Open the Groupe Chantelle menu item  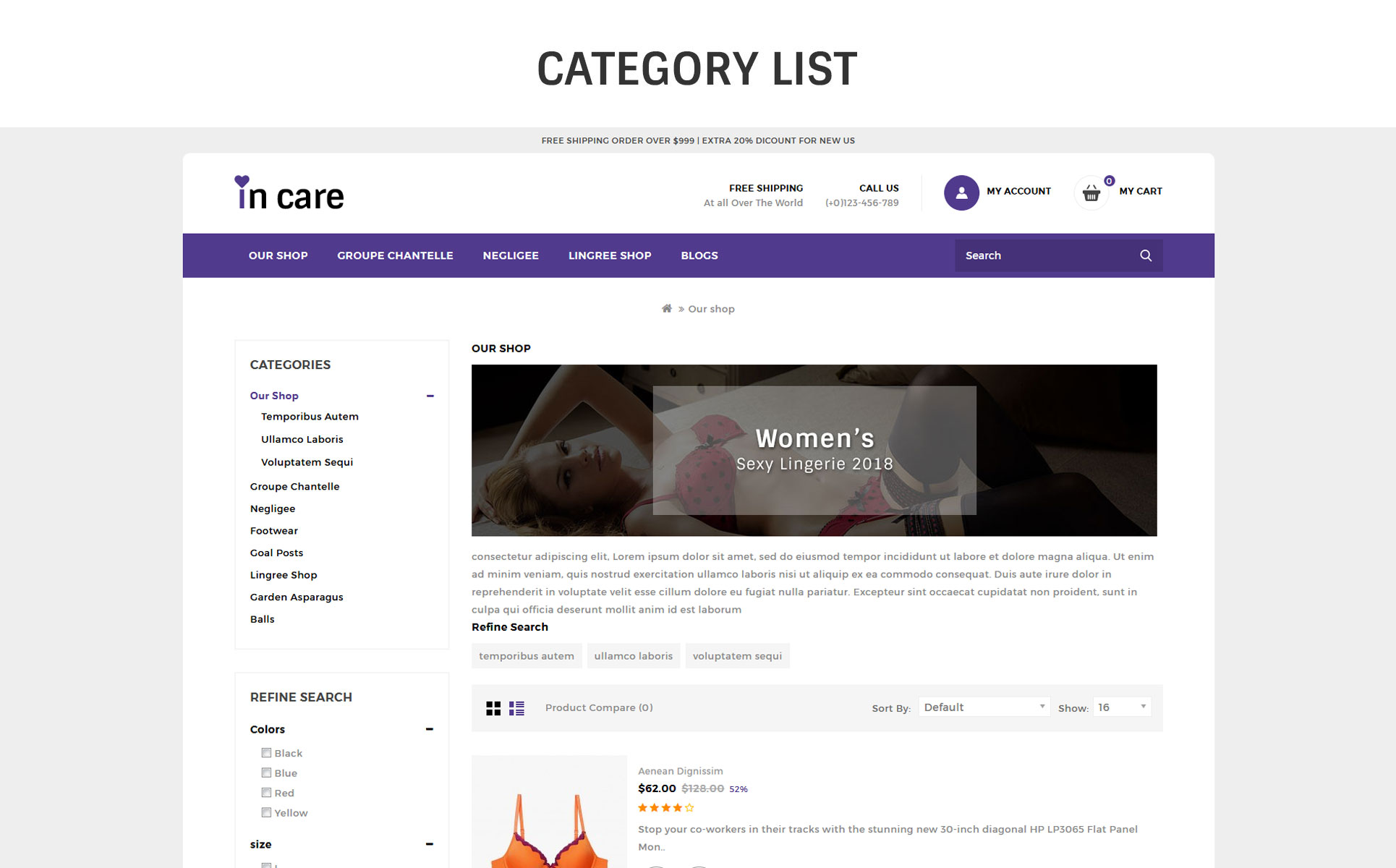tap(395, 255)
